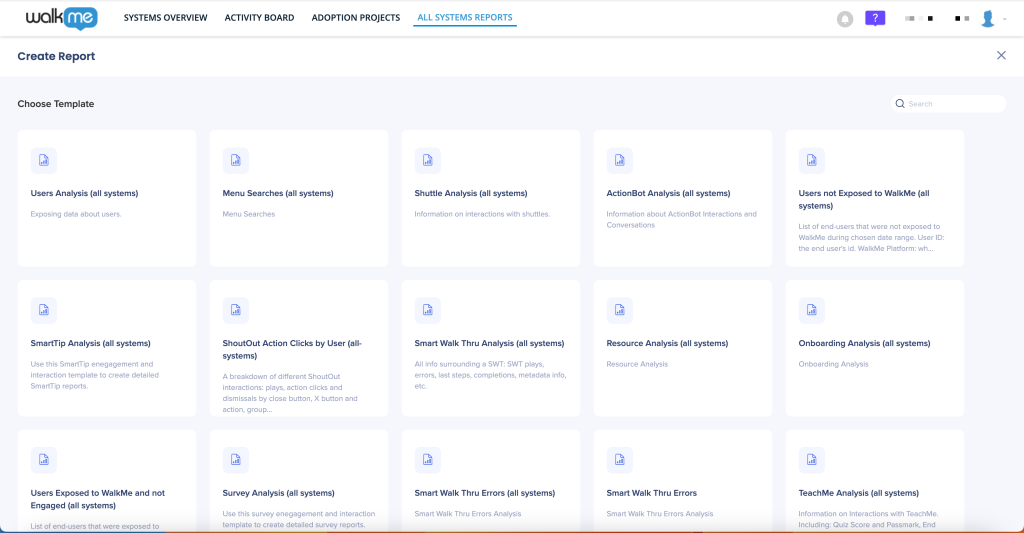Click the TeachMe Analysis report icon
This screenshot has width=1024, height=533.
coord(812,460)
